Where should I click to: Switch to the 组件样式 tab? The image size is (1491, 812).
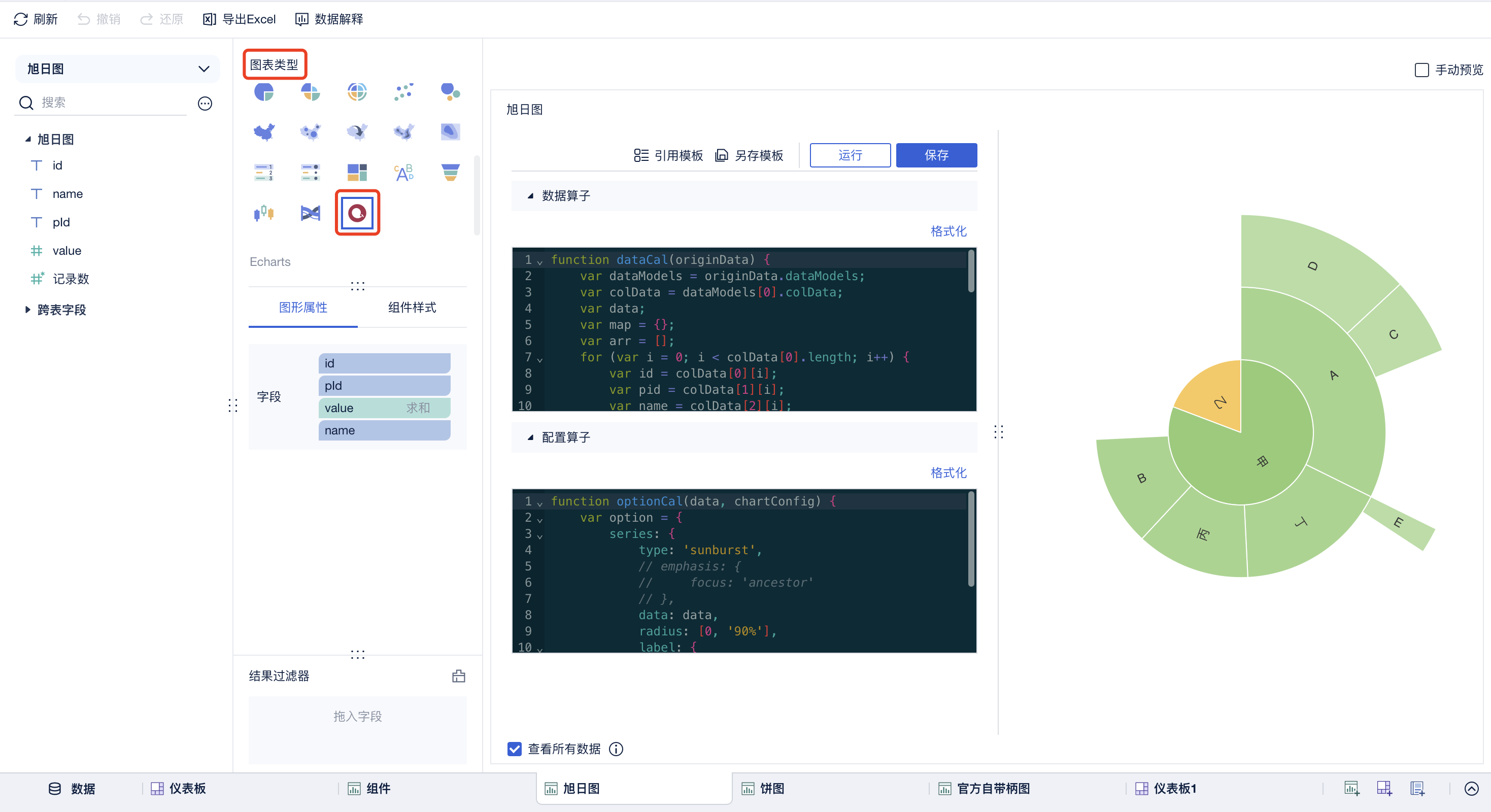coord(412,308)
